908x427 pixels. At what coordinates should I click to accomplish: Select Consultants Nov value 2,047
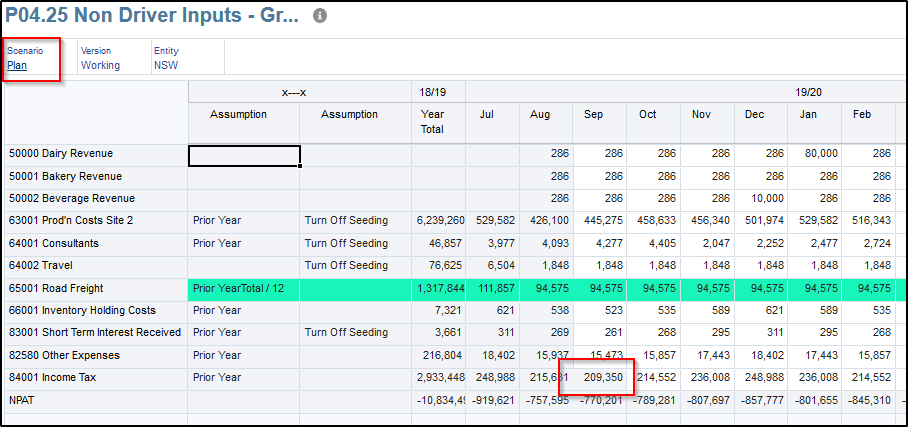[707, 243]
